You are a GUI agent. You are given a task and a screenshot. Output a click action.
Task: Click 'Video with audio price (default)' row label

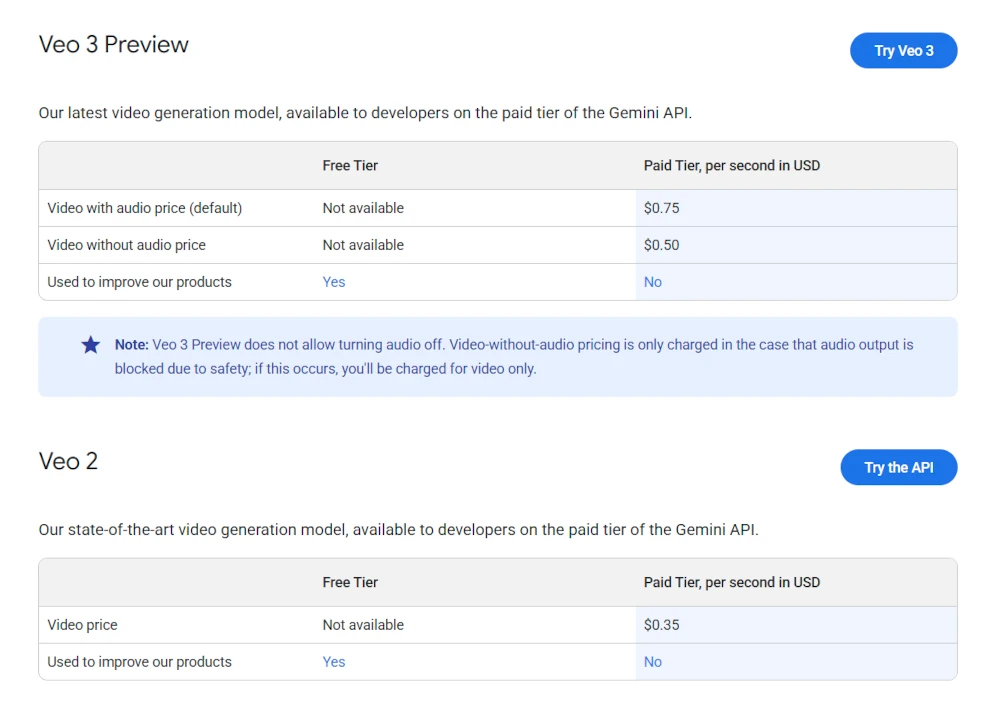145,208
